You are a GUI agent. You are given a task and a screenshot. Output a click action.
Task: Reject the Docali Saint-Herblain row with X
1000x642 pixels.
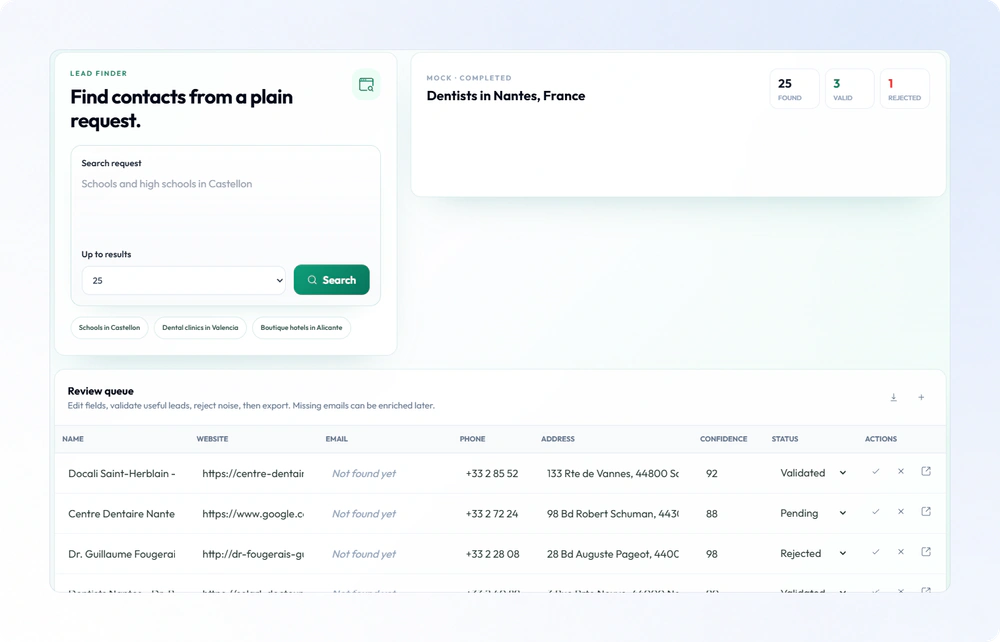tap(901, 472)
